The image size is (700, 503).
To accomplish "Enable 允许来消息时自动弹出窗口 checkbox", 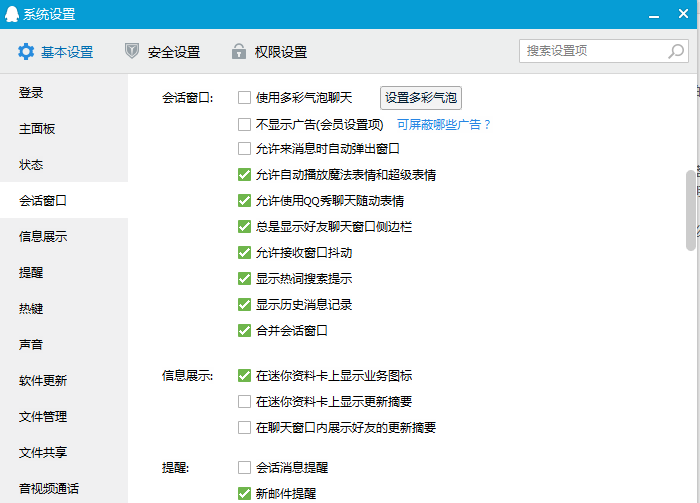I will point(244,149).
